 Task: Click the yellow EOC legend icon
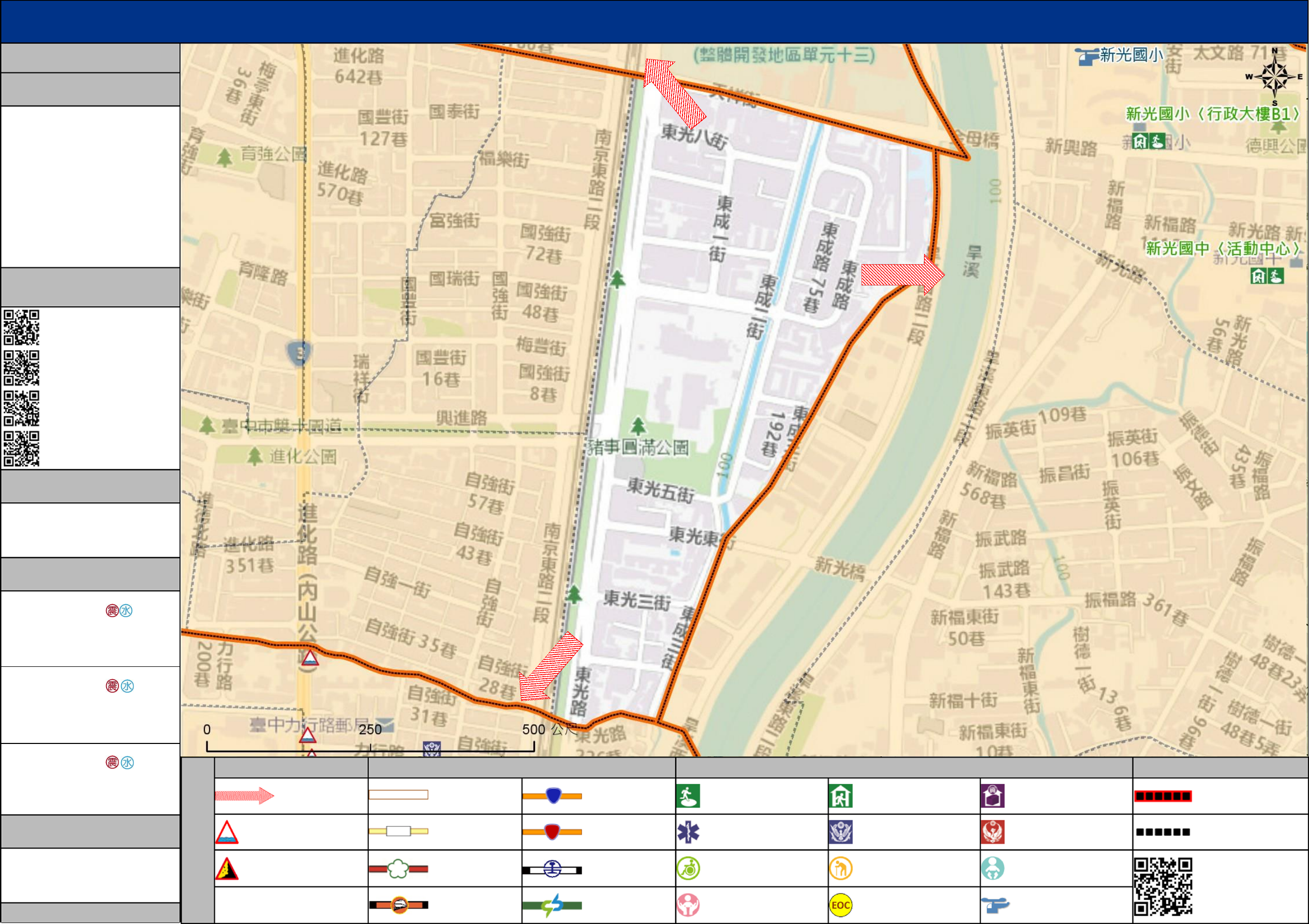[x=840, y=905]
